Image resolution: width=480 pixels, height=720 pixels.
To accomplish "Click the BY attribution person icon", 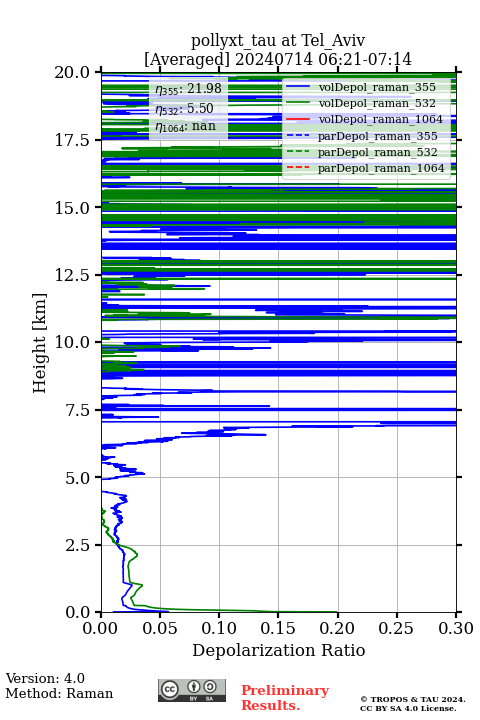I will [194, 687].
